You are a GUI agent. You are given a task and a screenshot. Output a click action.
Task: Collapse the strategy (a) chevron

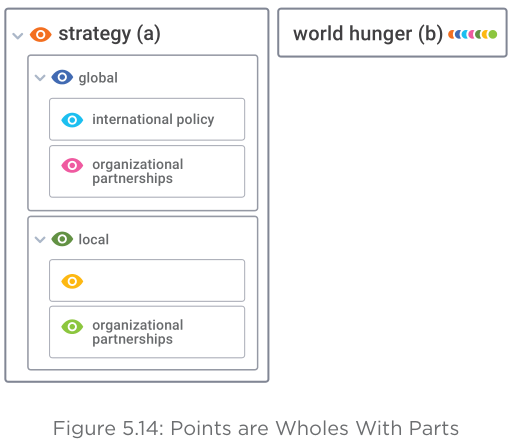pyautogui.click(x=18, y=35)
